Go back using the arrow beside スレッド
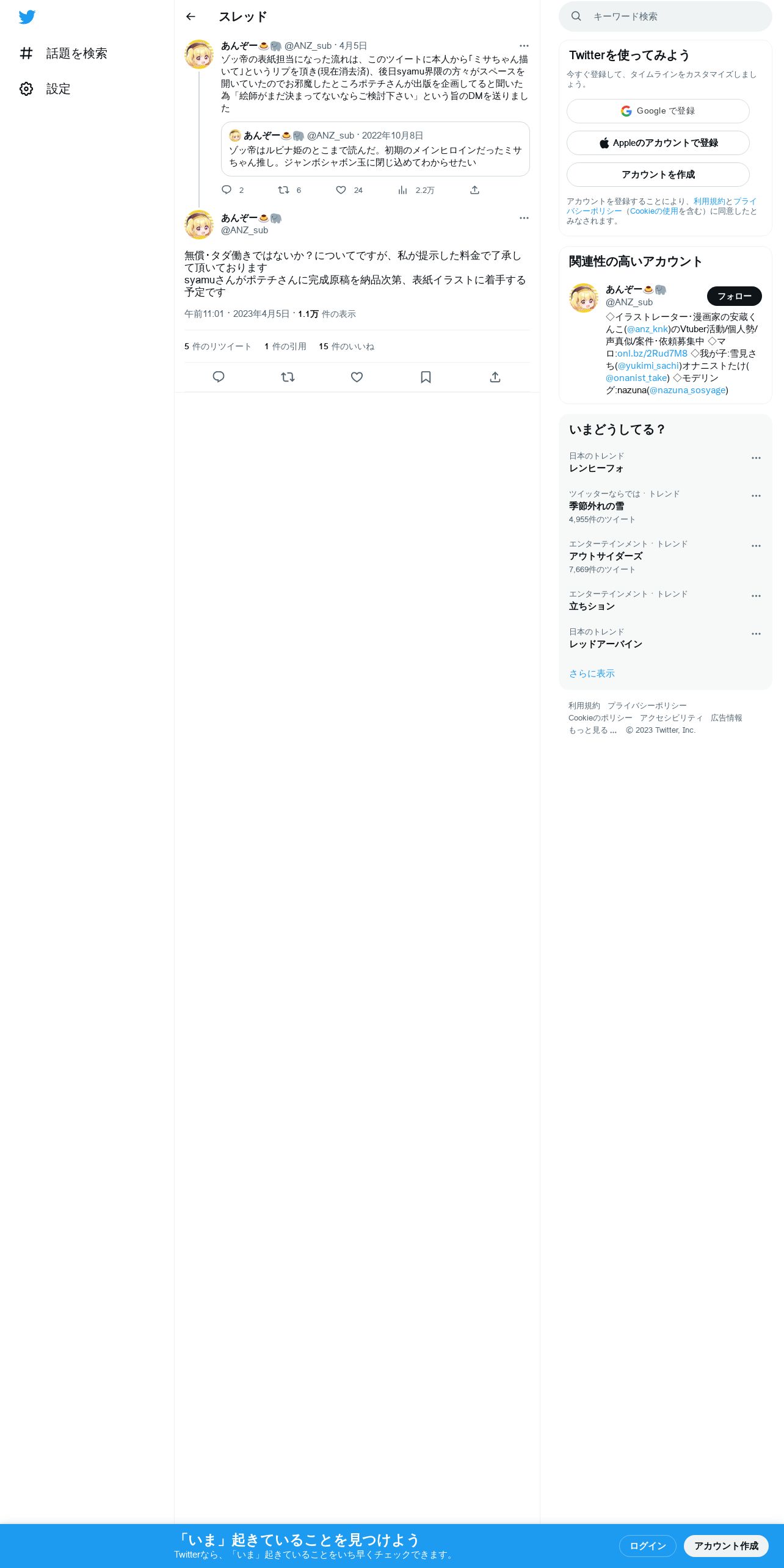Image resolution: width=784 pixels, height=1568 pixels. click(x=191, y=16)
